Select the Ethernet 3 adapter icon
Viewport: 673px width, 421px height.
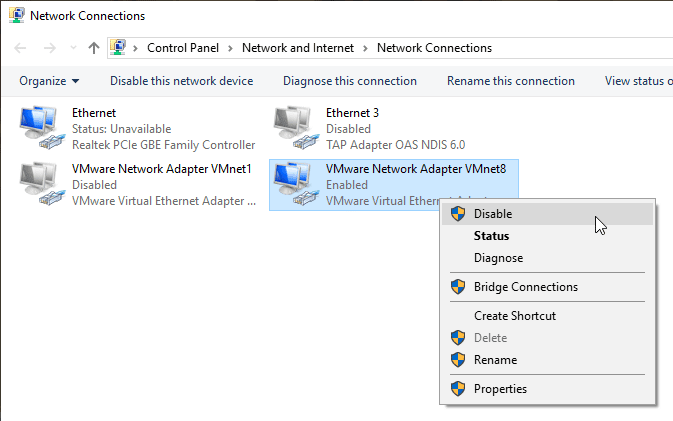pyautogui.click(x=296, y=128)
